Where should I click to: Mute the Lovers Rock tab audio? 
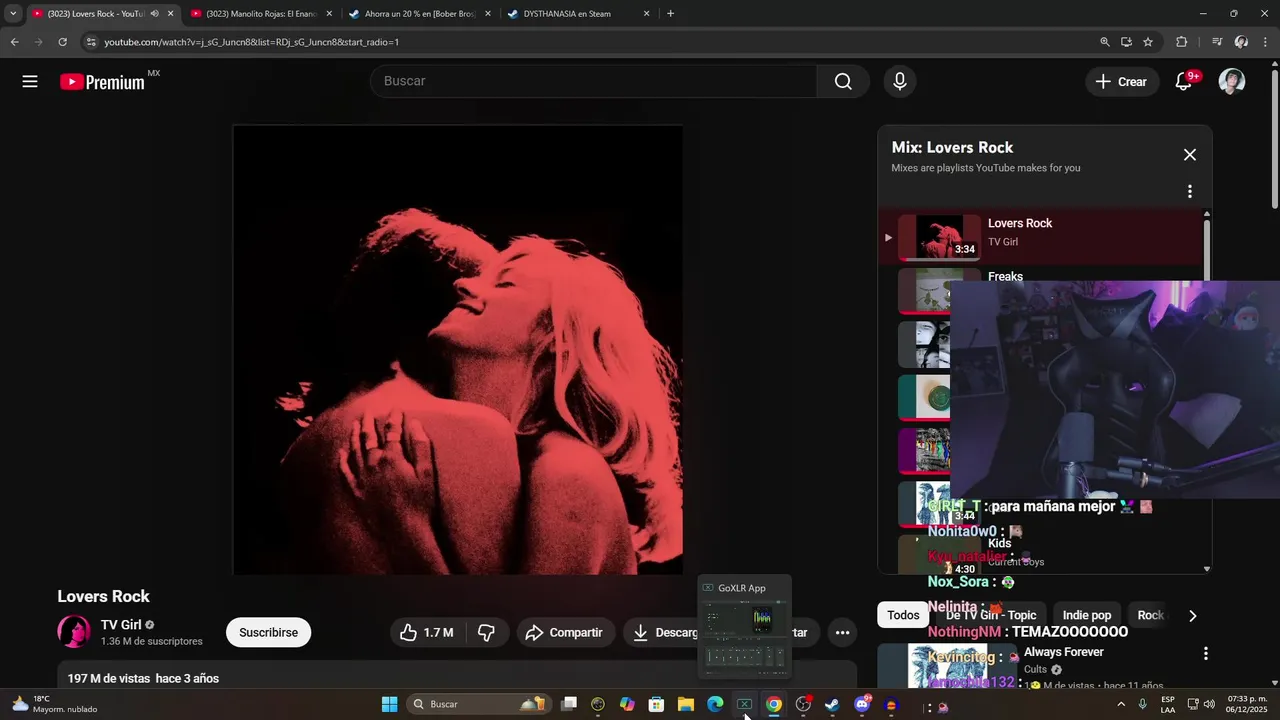pyautogui.click(x=154, y=14)
